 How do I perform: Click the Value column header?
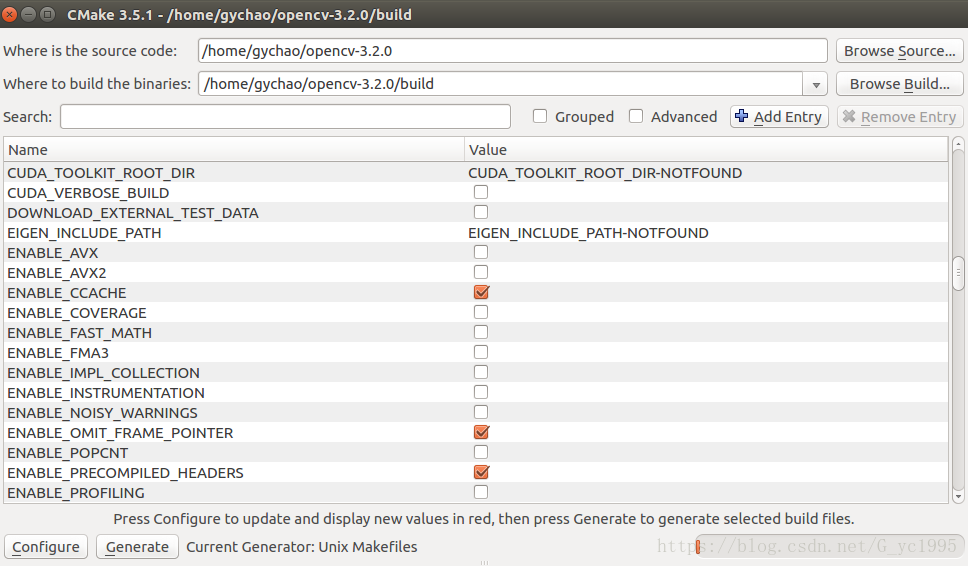(x=706, y=150)
